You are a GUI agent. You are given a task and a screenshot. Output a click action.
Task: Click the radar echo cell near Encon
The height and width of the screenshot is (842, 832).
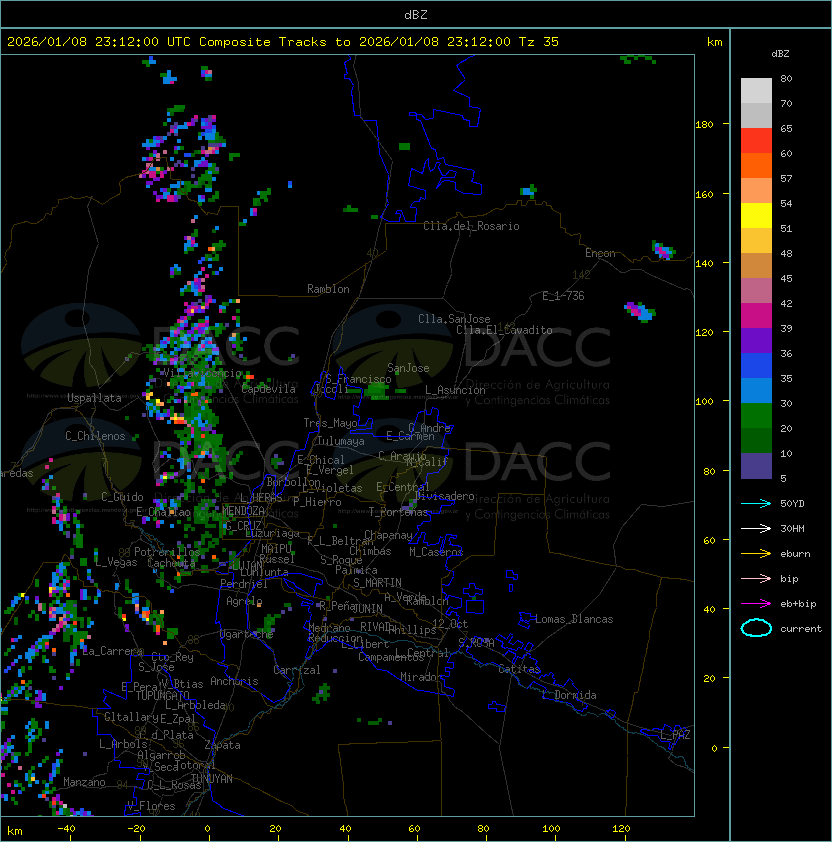click(x=664, y=250)
